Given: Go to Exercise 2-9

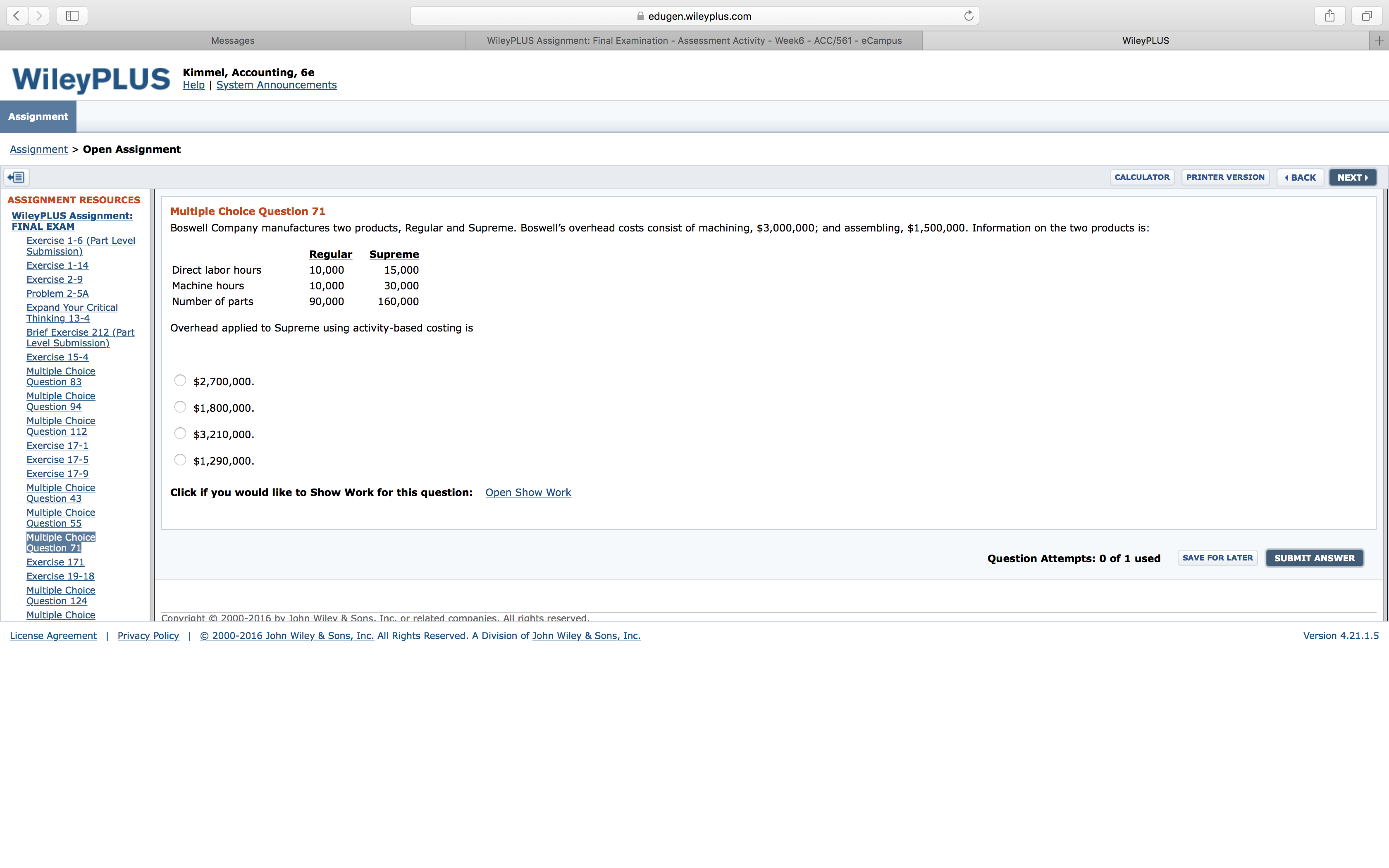Looking at the screenshot, I should 55,279.
